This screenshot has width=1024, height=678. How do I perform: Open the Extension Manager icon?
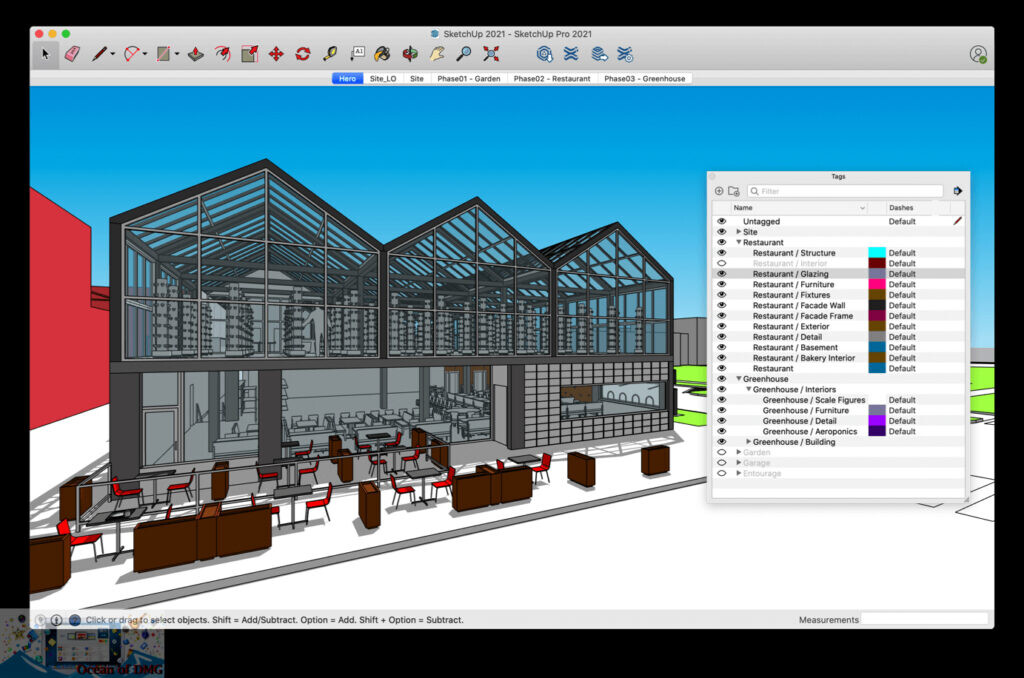[x=626, y=54]
